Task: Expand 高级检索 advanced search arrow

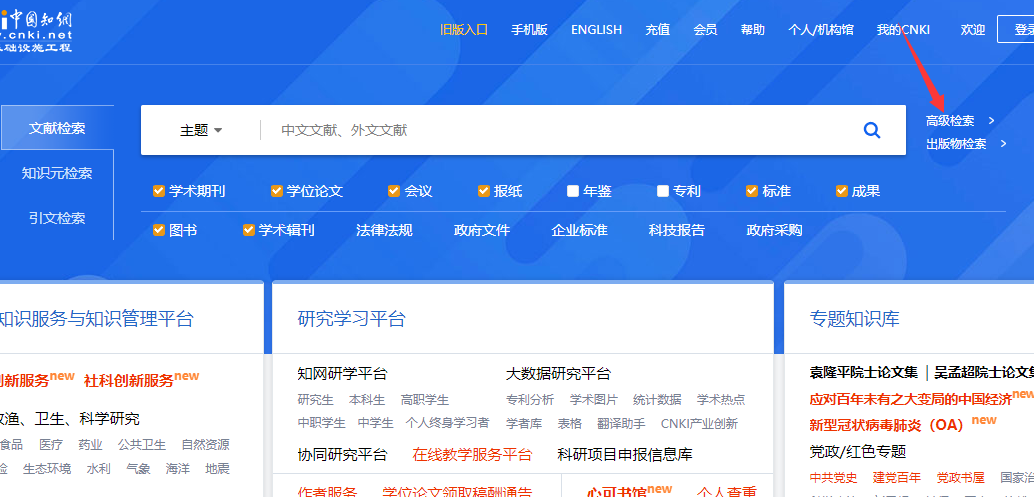Action: pos(991,121)
